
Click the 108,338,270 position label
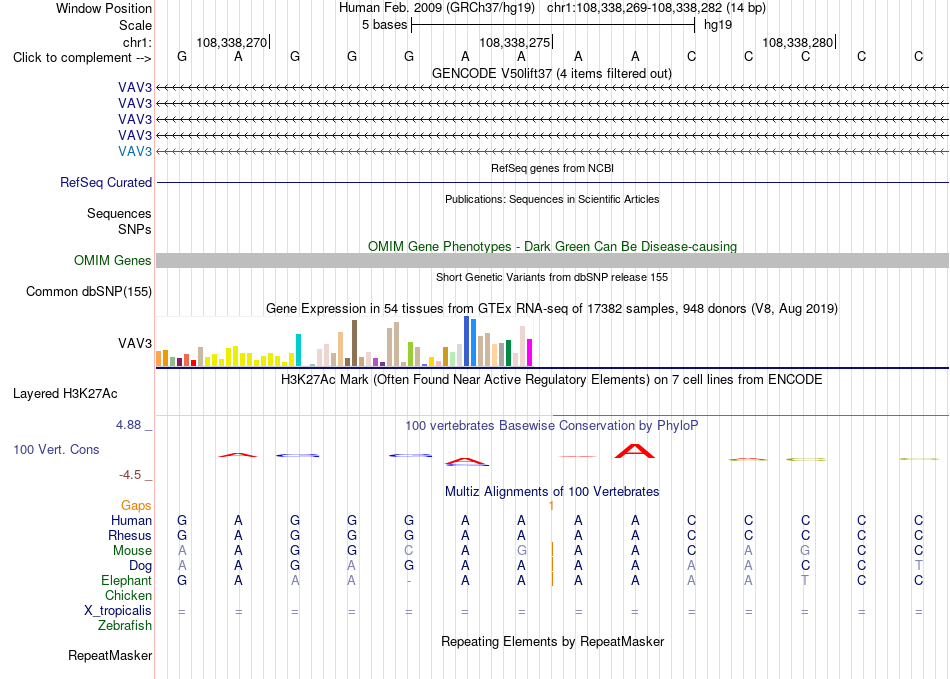point(231,42)
